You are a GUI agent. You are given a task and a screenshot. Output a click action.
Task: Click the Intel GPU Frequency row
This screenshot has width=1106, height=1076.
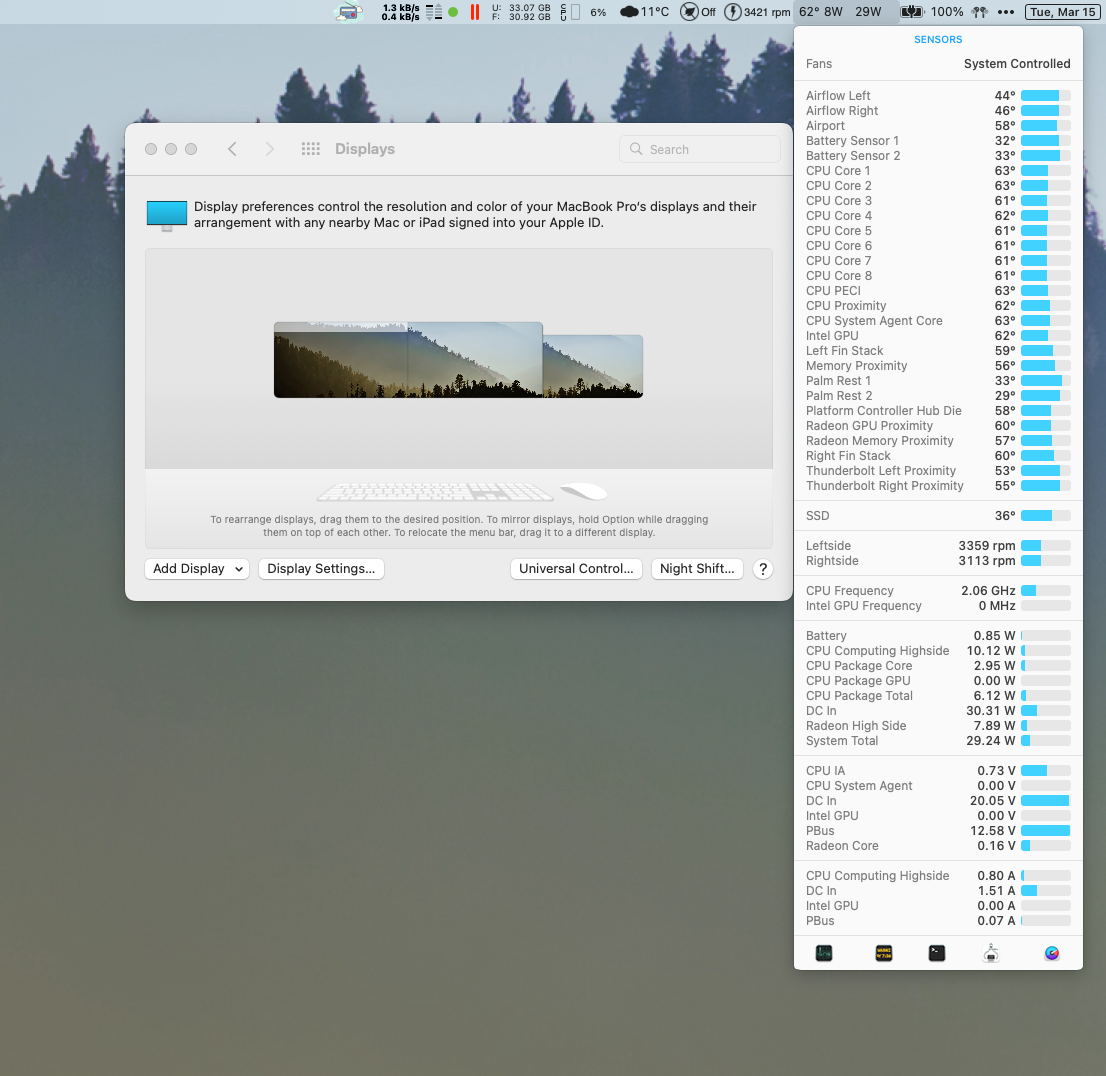click(938, 606)
